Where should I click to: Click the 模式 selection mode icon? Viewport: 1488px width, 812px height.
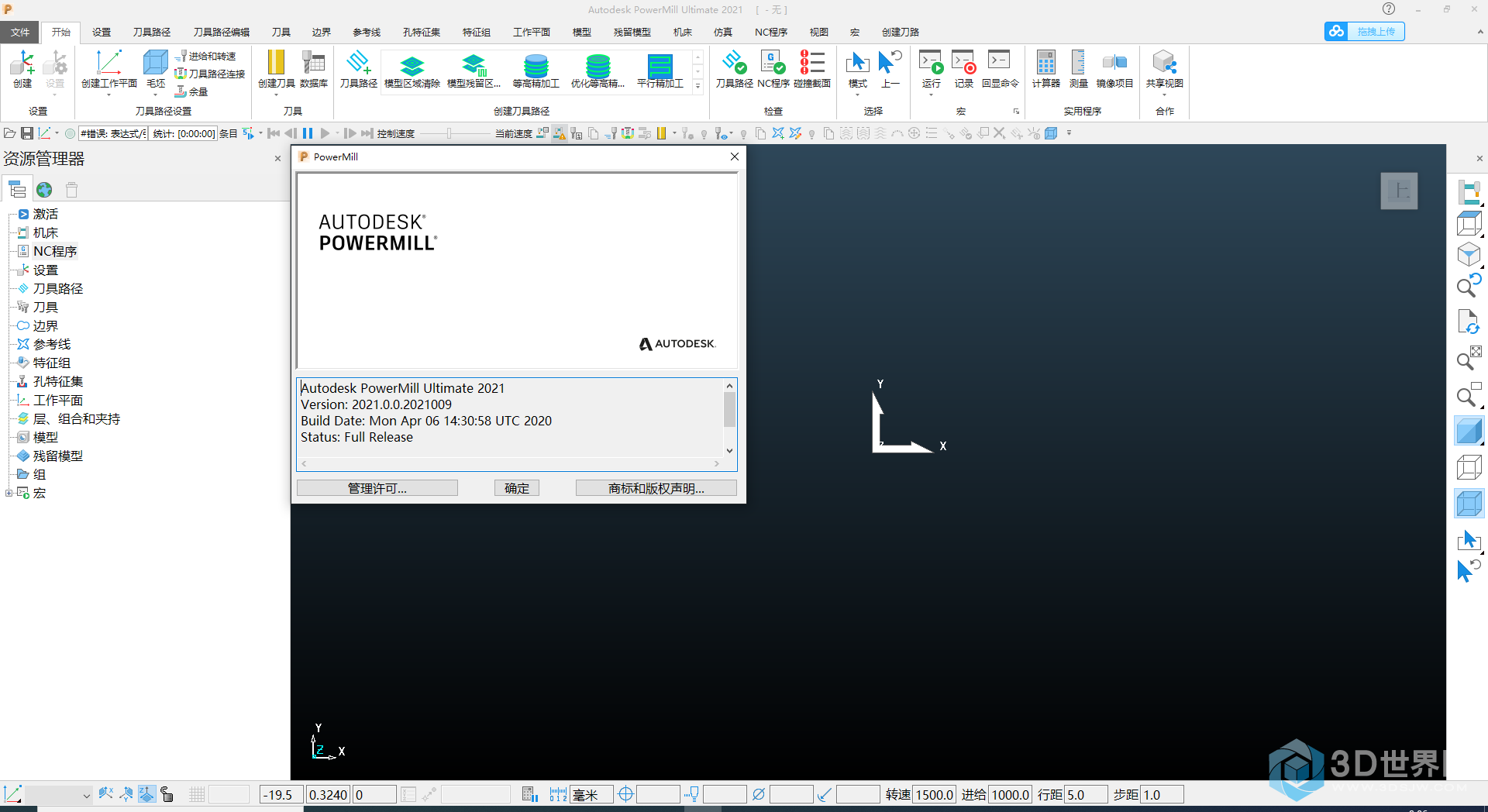[857, 63]
